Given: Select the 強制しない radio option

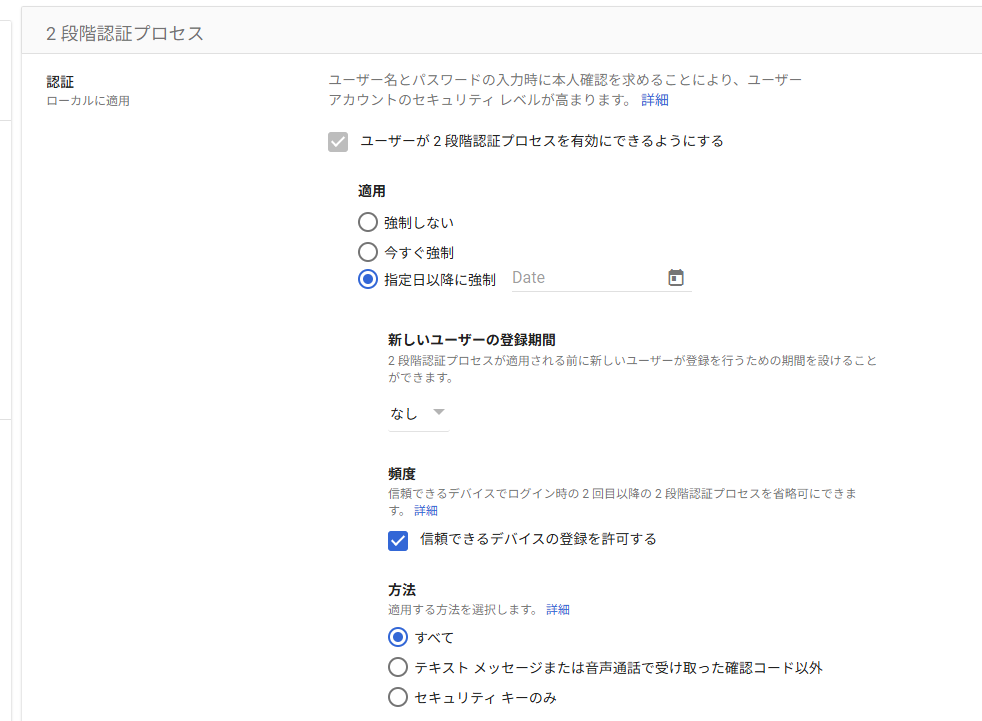Looking at the screenshot, I should [368, 222].
